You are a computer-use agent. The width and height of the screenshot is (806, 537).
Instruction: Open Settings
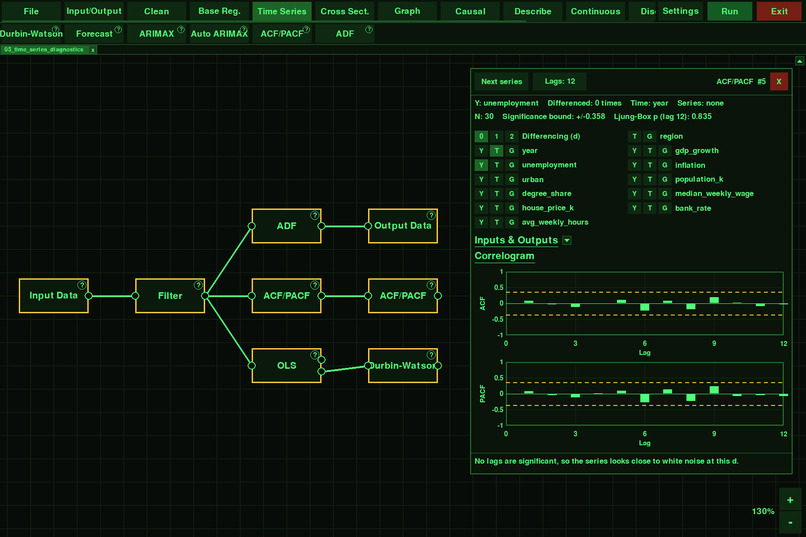point(680,11)
